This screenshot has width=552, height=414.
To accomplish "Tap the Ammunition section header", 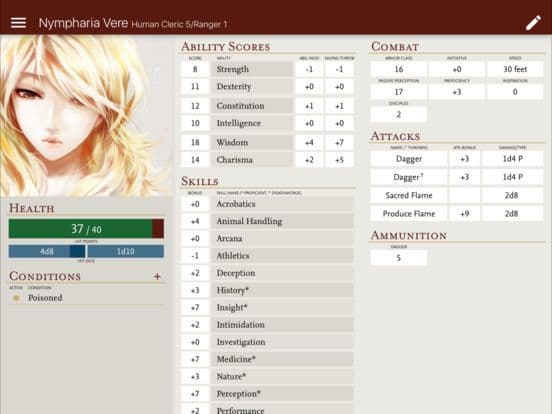I will tap(409, 235).
